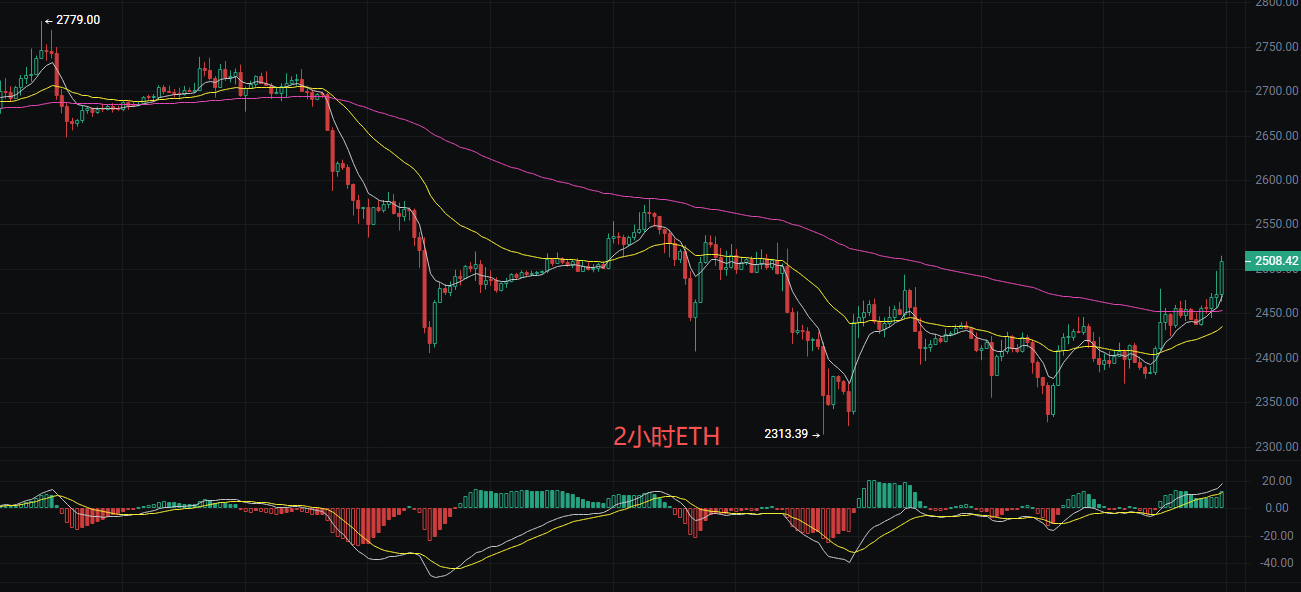The image size is (1301, 592).
Task: Click the high marker label 2779.00
Action: 79,20
